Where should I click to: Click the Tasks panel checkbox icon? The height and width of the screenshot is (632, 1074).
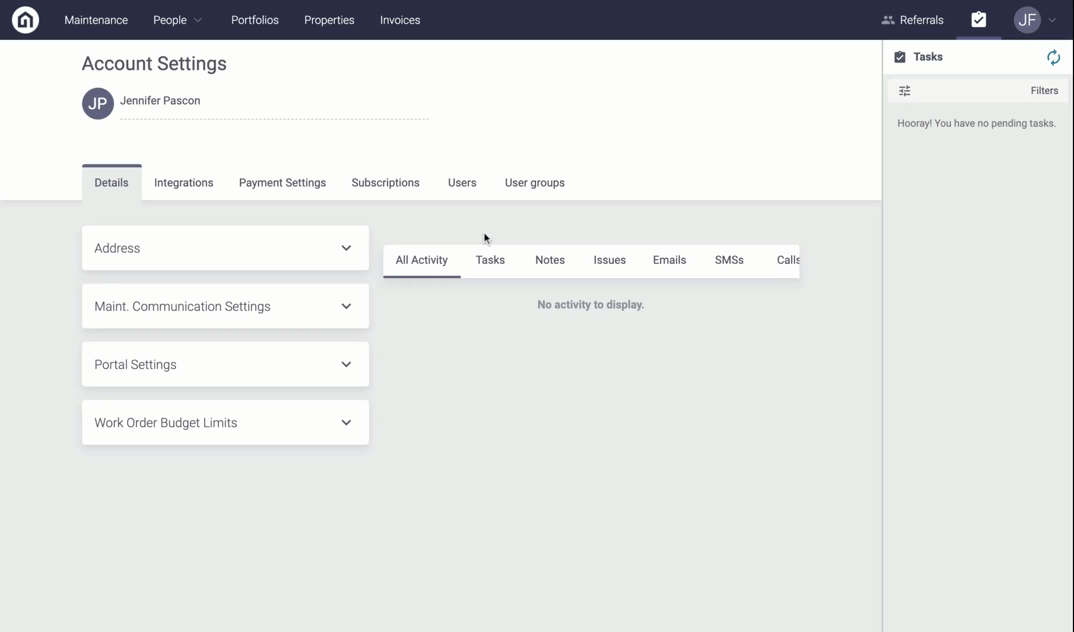[x=900, y=57]
